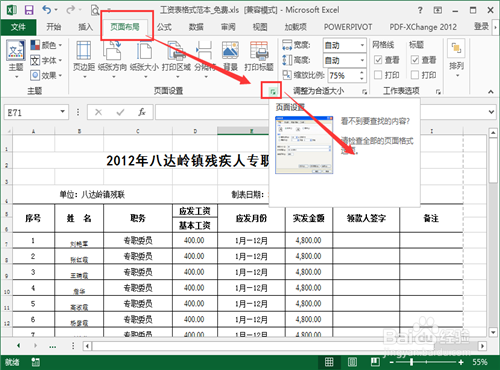Screen dimensions: 500x370
Task: Click Orientation (纸张方向) icon
Action: [x=112, y=59]
